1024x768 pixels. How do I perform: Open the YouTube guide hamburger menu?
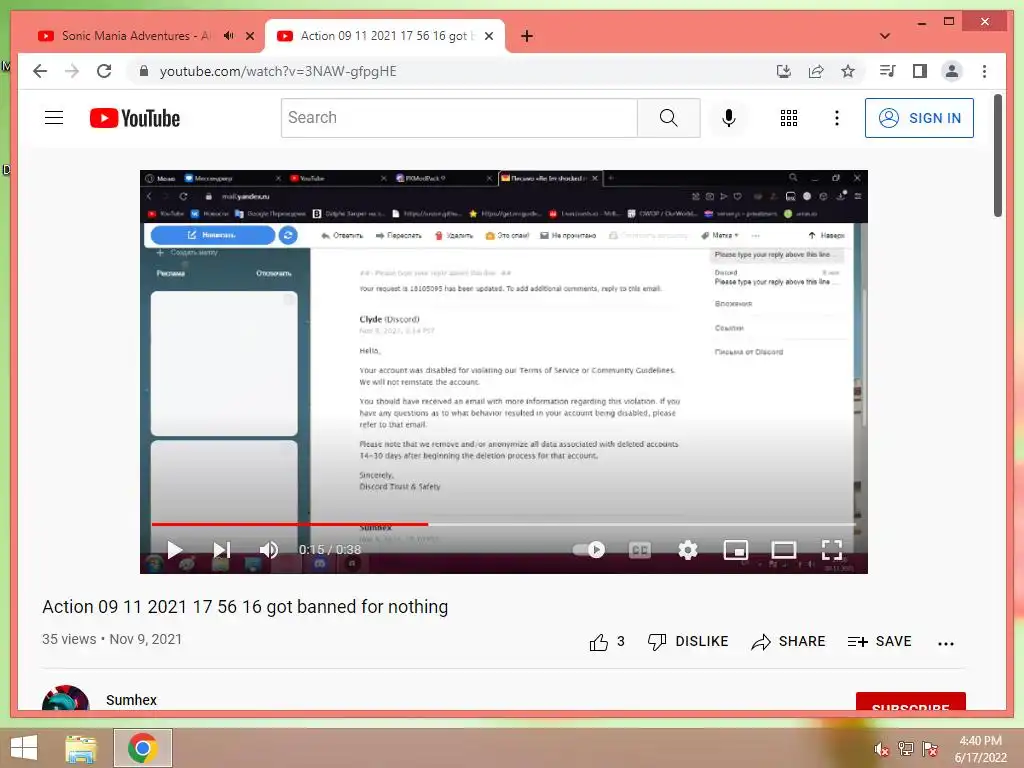click(x=54, y=118)
